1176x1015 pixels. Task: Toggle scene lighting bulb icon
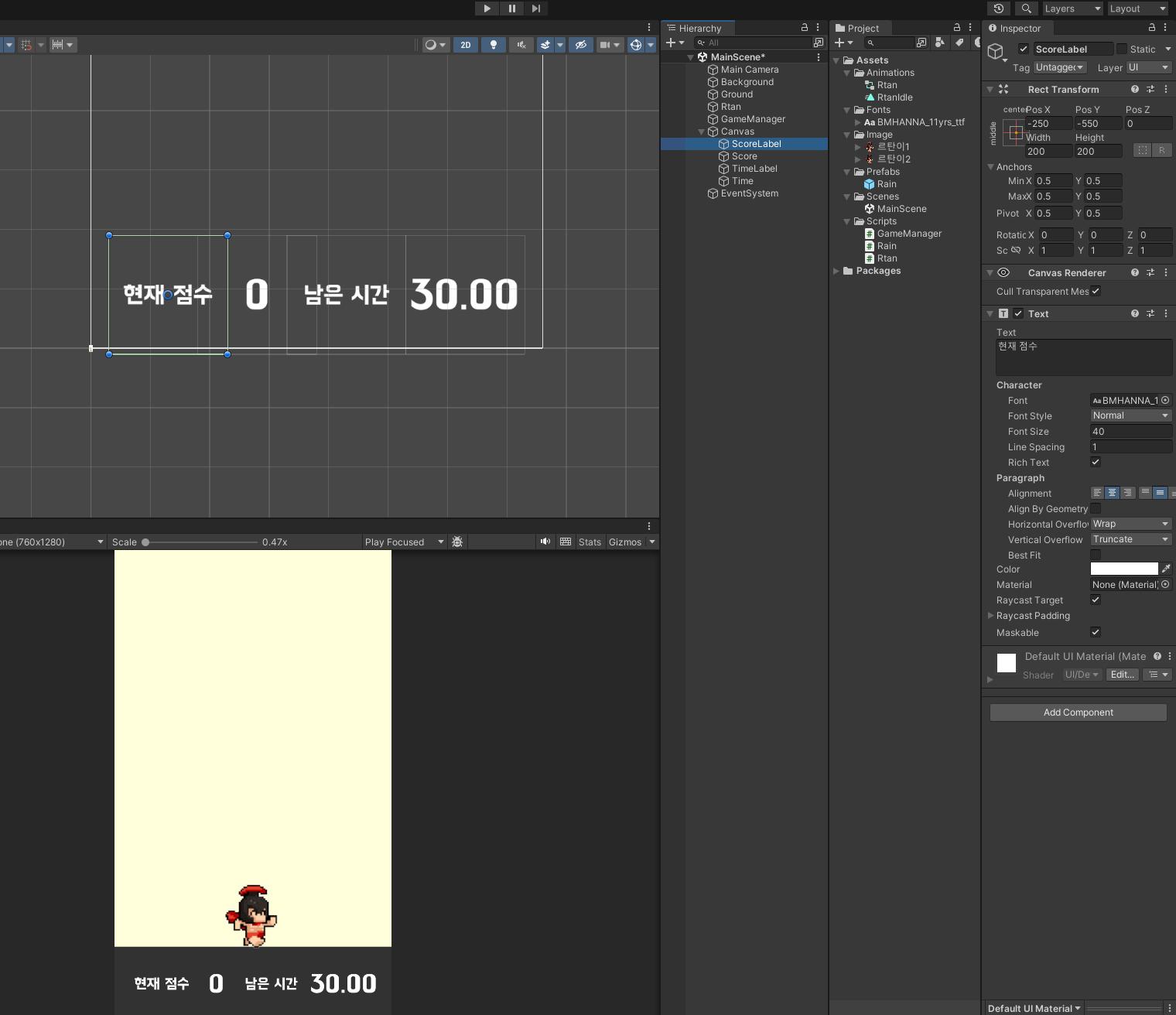(x=494, y=45)
